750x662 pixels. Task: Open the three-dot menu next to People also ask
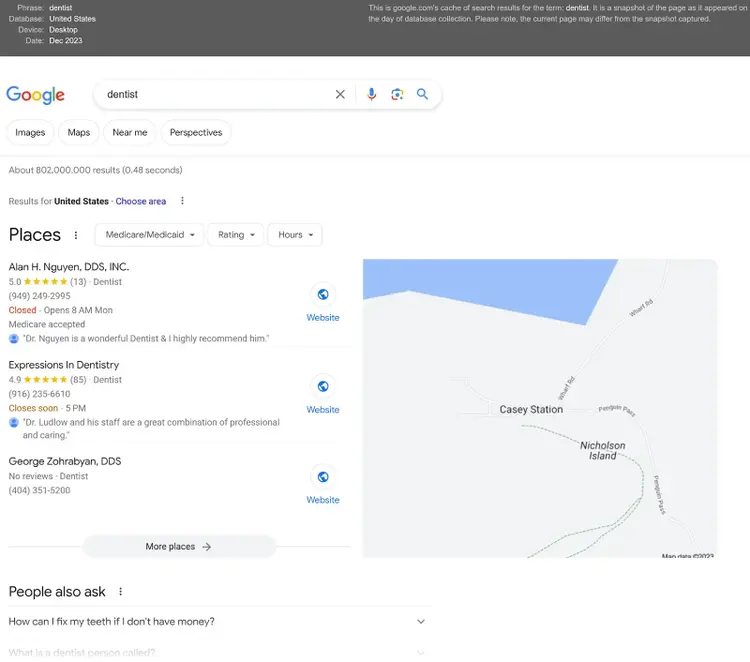pyautogui.click(x=121, y=592)
